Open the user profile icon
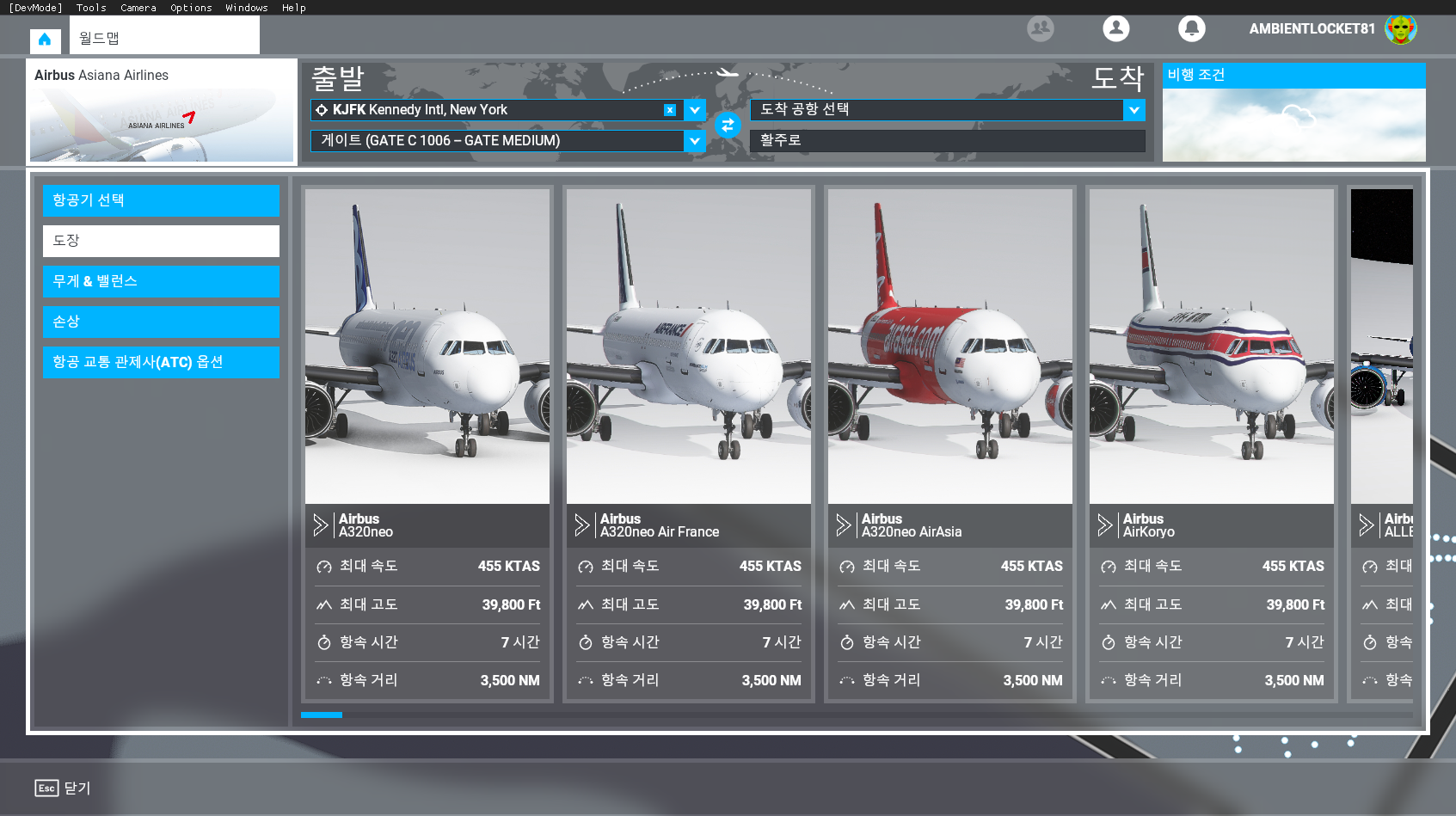Screen dimensions: 1456x816 (x=1116, y=28)
